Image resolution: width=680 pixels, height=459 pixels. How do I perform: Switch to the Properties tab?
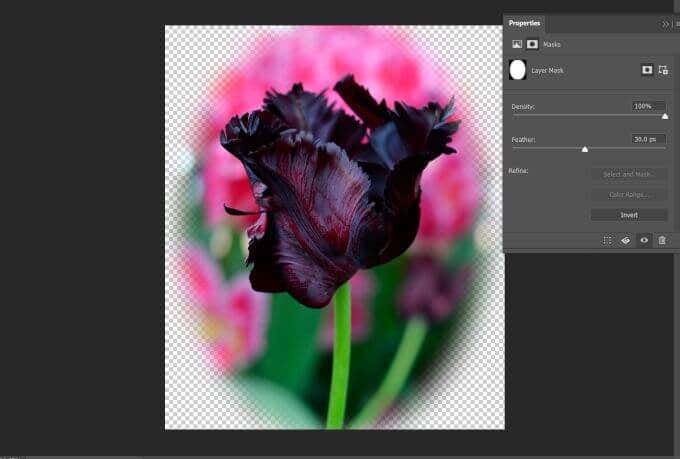tap(524, 23)
